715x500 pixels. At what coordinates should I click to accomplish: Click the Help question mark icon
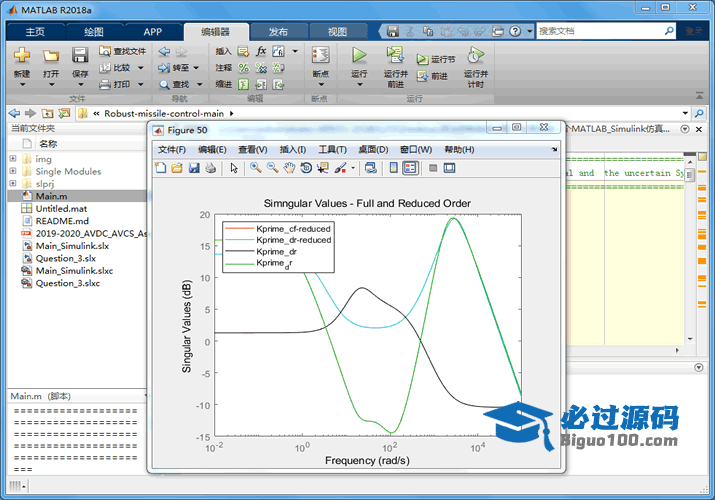pyautogui.click(x=515, y=31)
